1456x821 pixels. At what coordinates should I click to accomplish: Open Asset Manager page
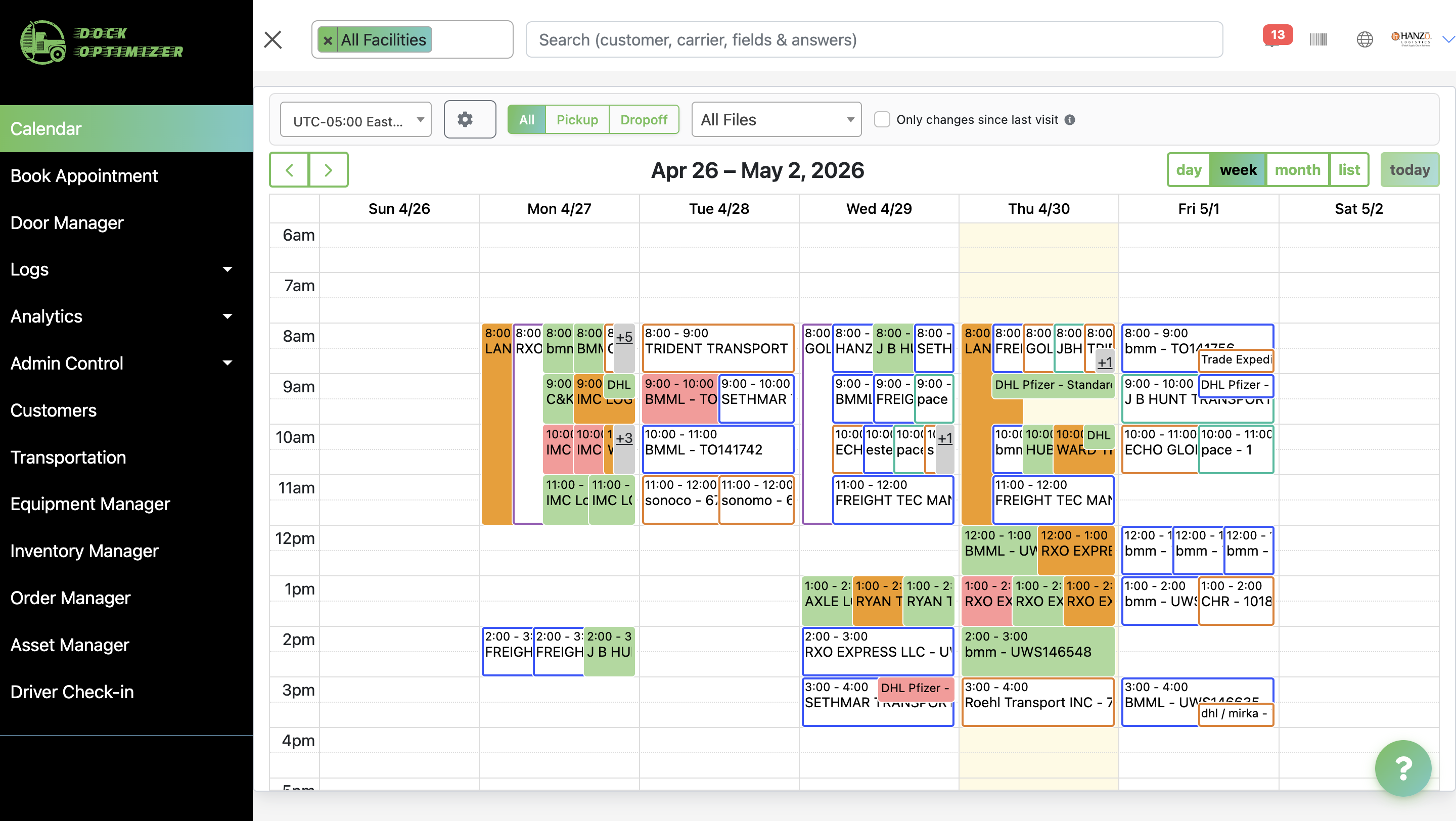[126, 645]
